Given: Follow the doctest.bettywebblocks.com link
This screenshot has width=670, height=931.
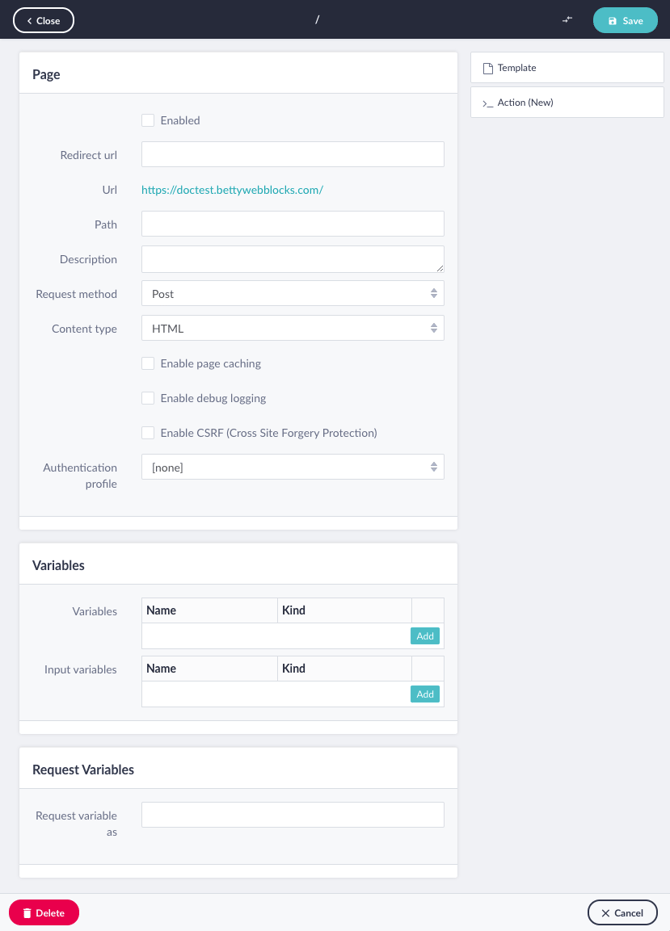Looking at the screenshot, I should [232, 190].
